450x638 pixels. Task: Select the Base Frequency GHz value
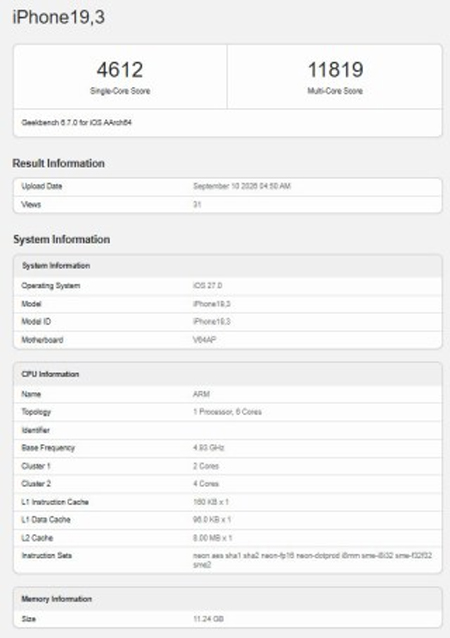point(208,448)
